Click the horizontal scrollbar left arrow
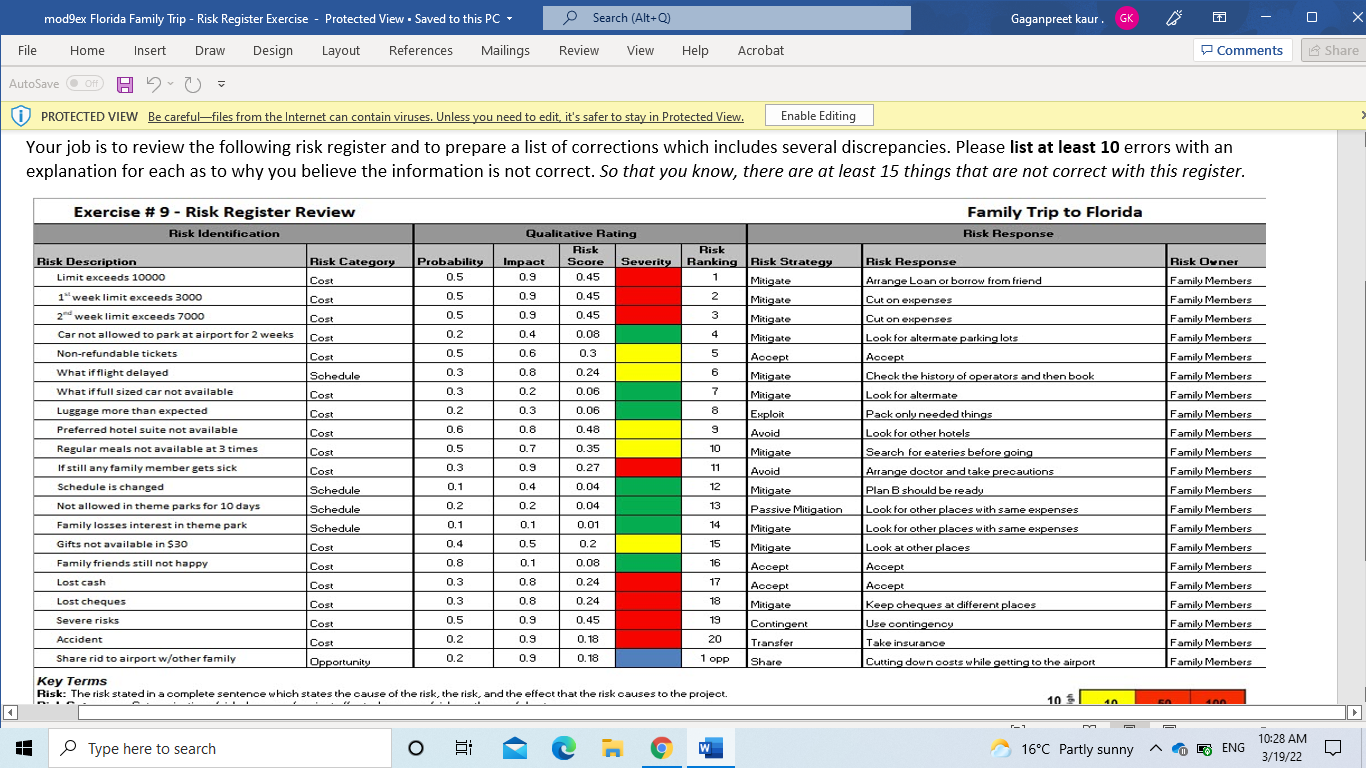Viewport: 1366px width, 768px height. (10, 713)
